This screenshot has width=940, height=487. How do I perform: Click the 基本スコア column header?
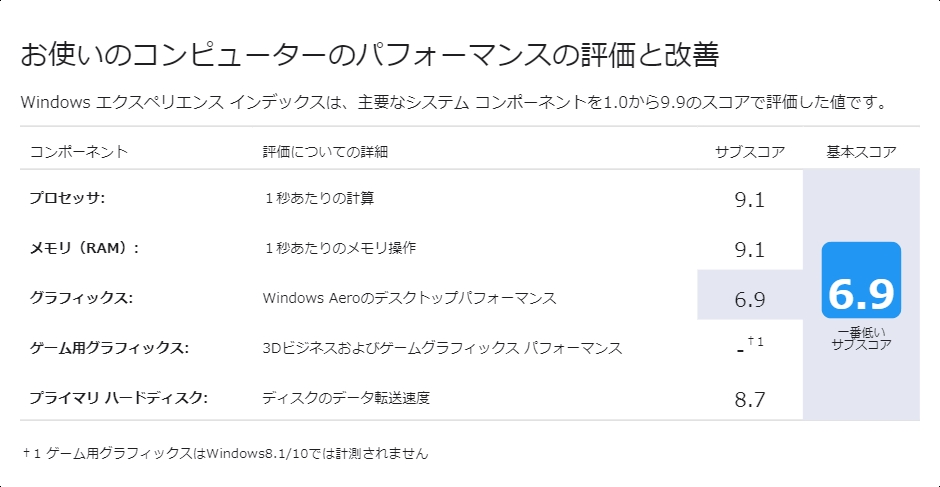861,152
